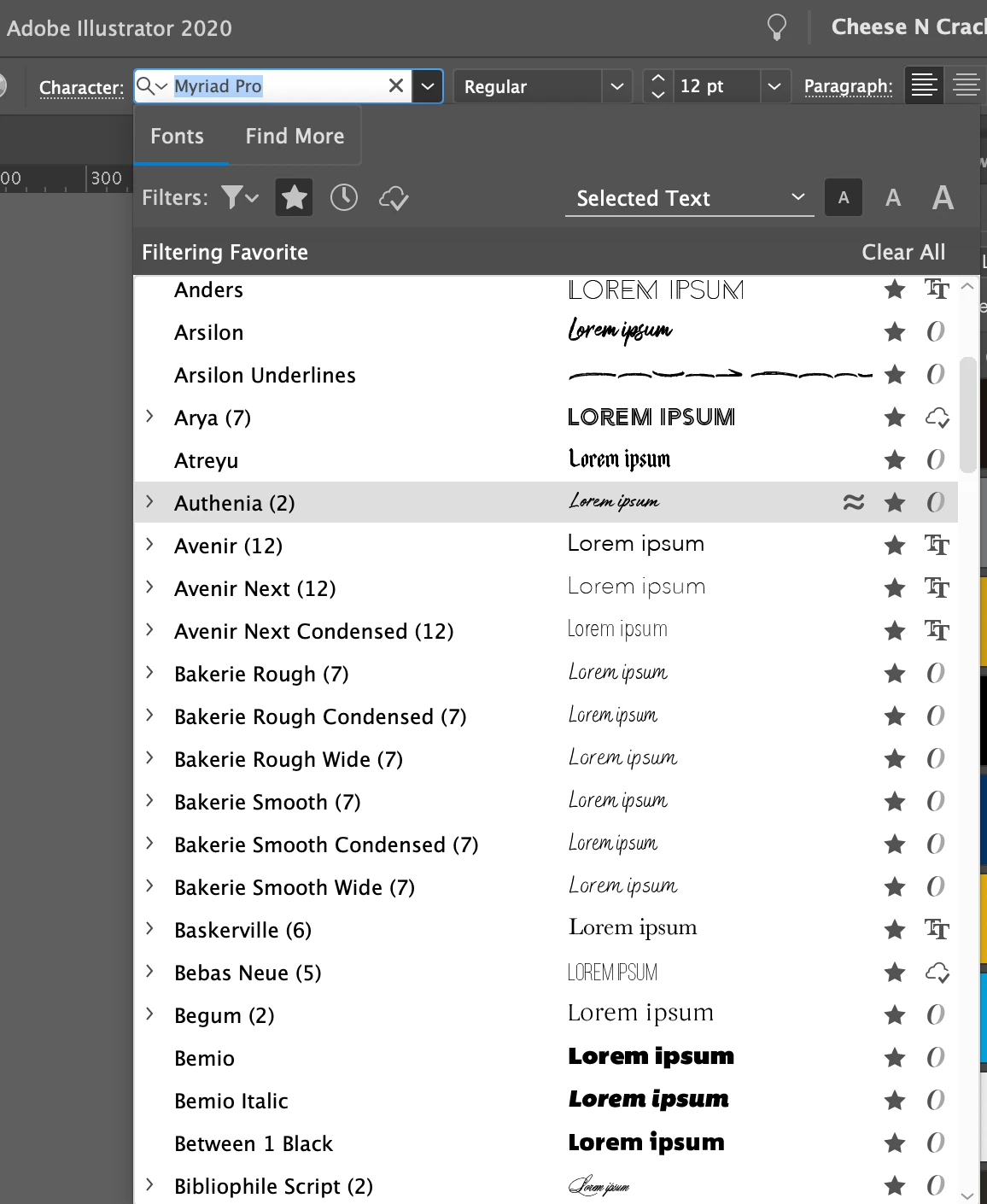Expand the Arya font family
Image resolution: width=987 pixels, height=1204 pixels.
pos(150,417)
